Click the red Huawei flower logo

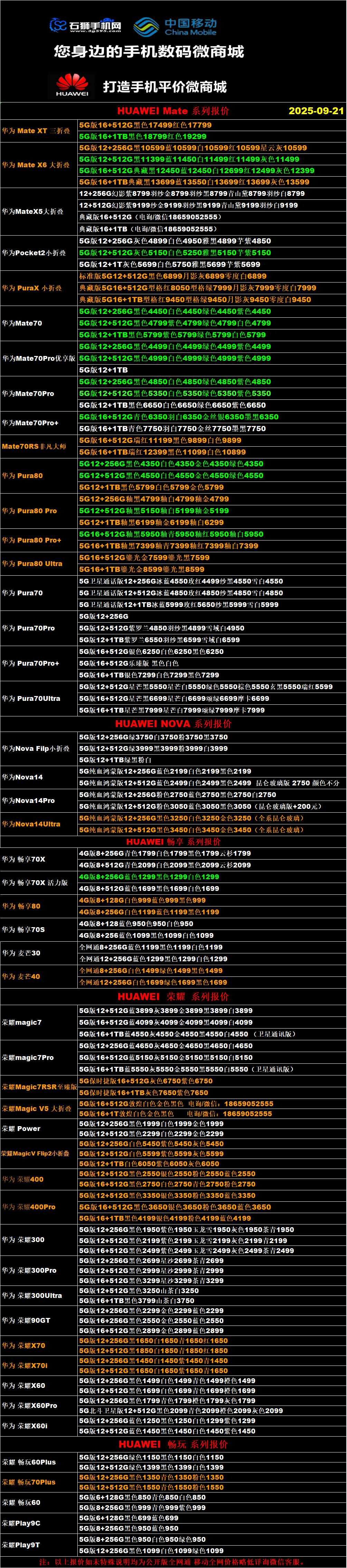(x=72, y=85)
